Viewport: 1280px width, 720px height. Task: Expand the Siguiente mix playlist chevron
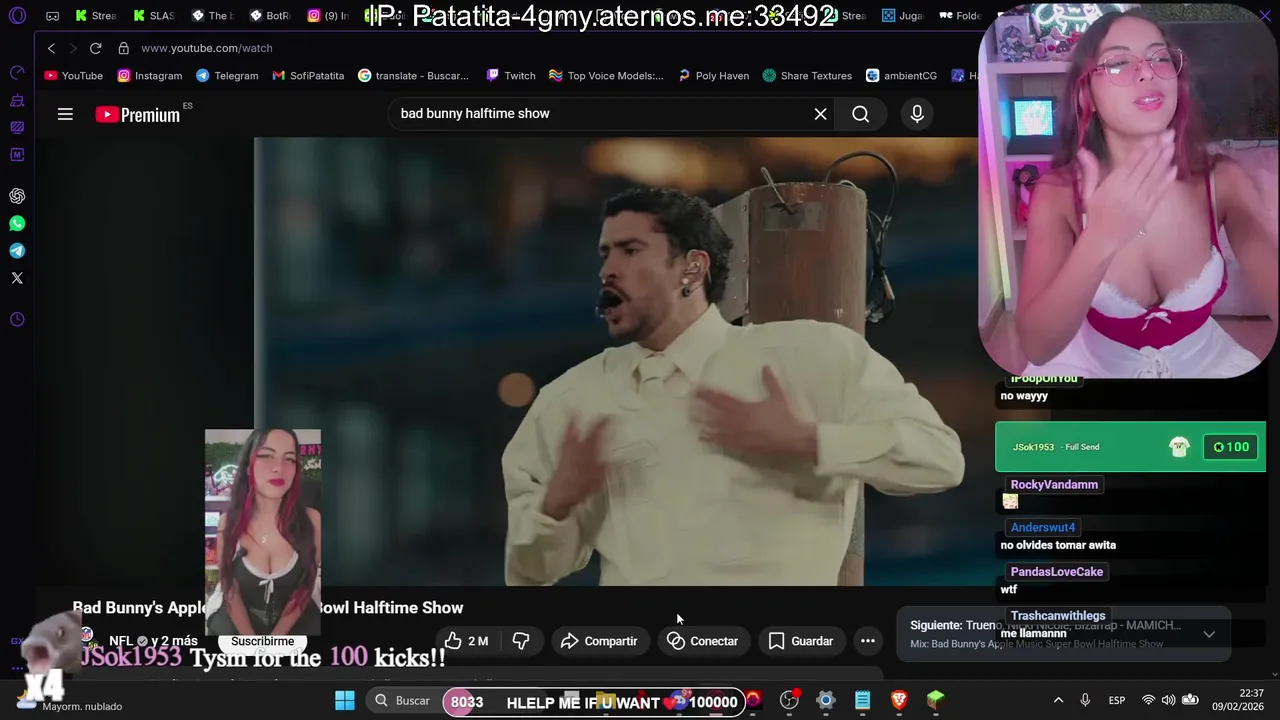point(1209,634)
